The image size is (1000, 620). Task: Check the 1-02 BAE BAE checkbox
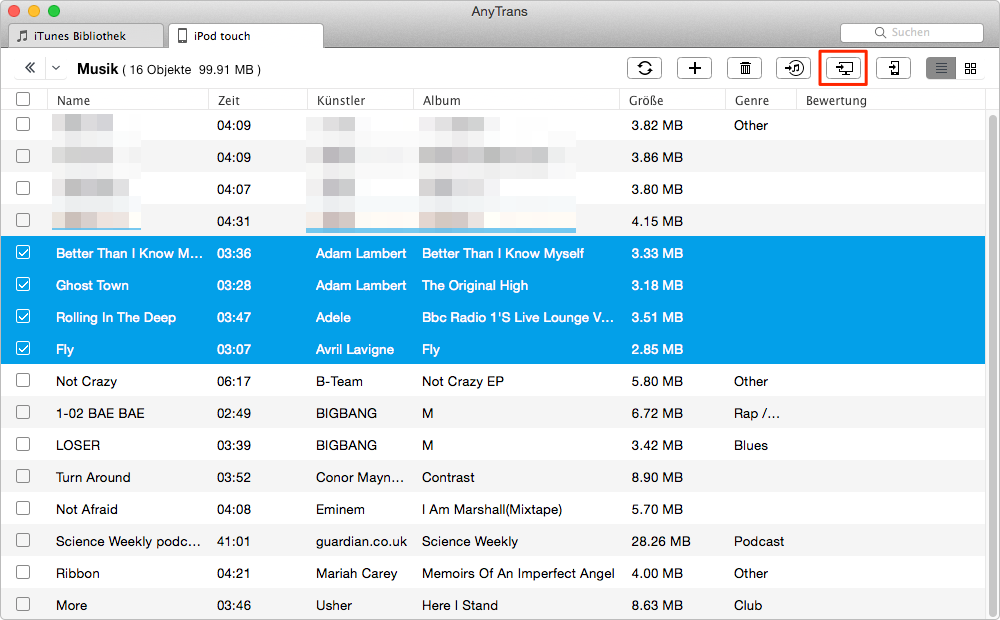[x=23, y=412]
